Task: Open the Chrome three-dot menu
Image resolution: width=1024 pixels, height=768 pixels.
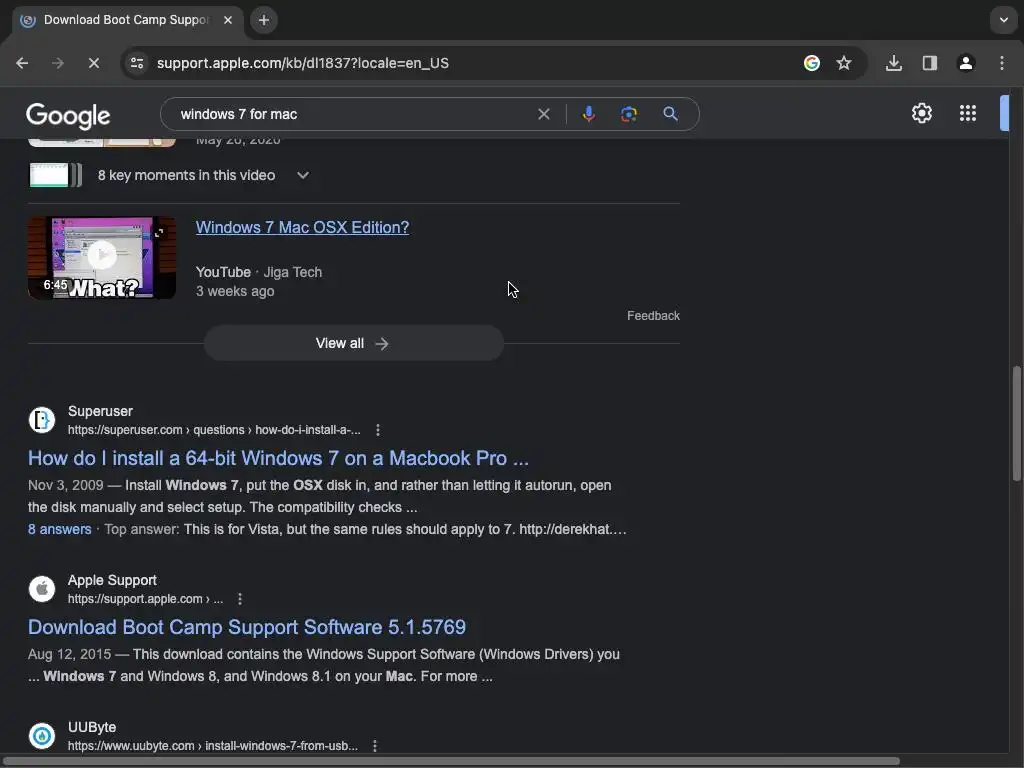Action: pyautogui.click(x=1002, y=63)
